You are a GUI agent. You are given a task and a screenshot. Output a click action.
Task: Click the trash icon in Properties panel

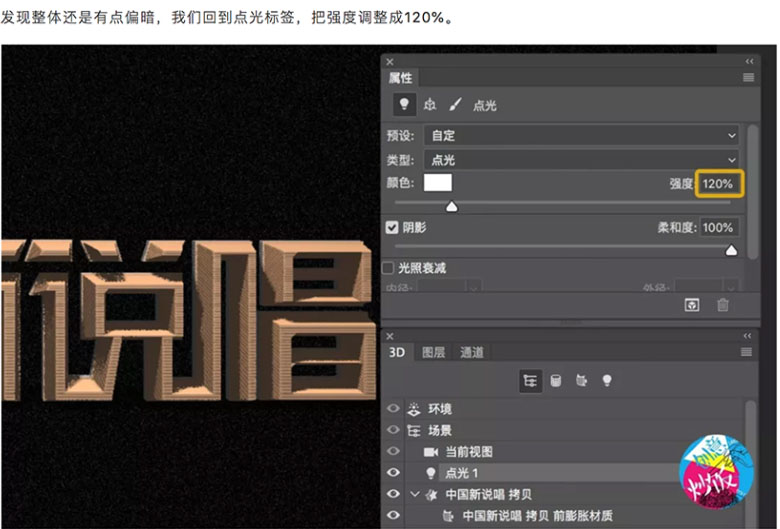(723, 305)
